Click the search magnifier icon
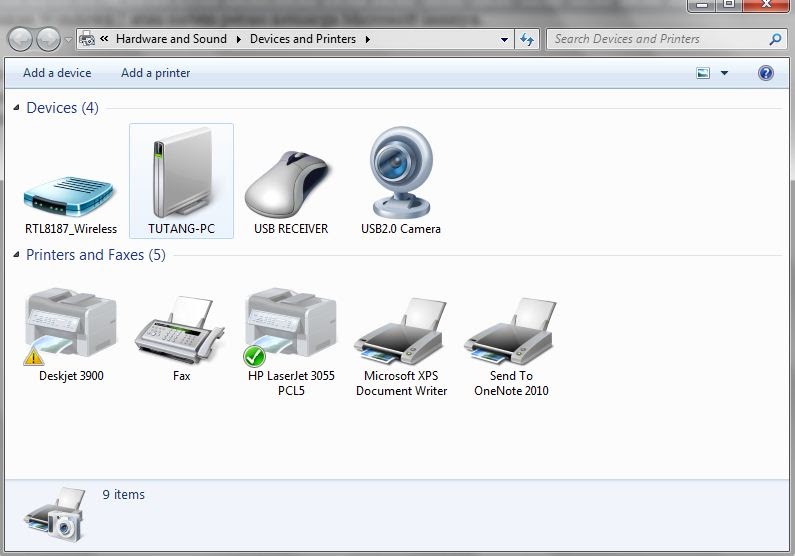Viewport: 795px width, 556px height. (x=775, y=39)
